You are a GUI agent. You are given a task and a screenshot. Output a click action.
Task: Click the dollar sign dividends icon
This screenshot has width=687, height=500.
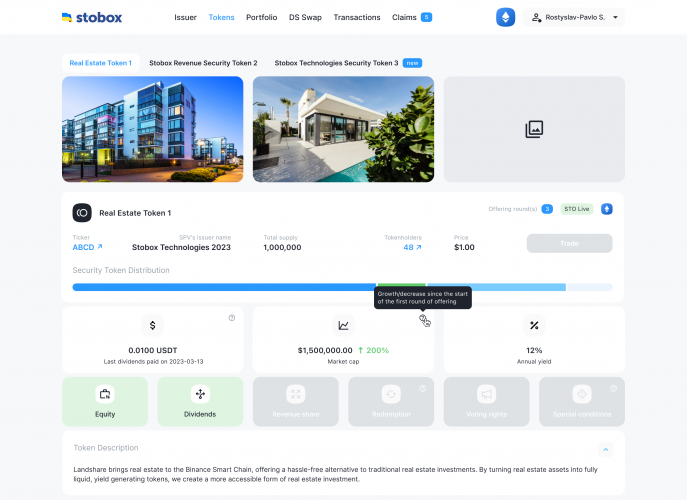(x=152, y=325)
